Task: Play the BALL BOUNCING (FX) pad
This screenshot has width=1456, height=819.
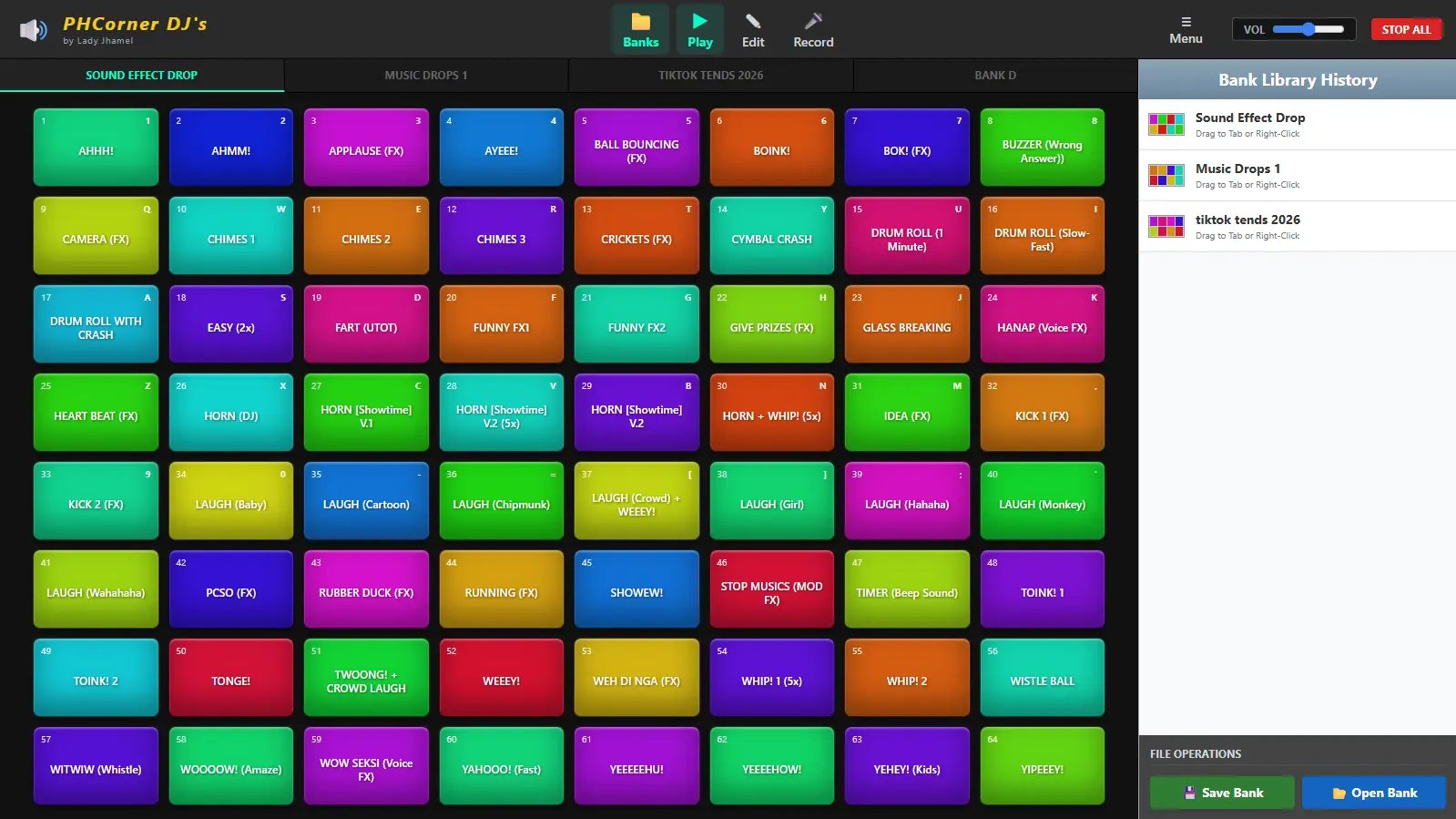Action: tap(636, 148)
